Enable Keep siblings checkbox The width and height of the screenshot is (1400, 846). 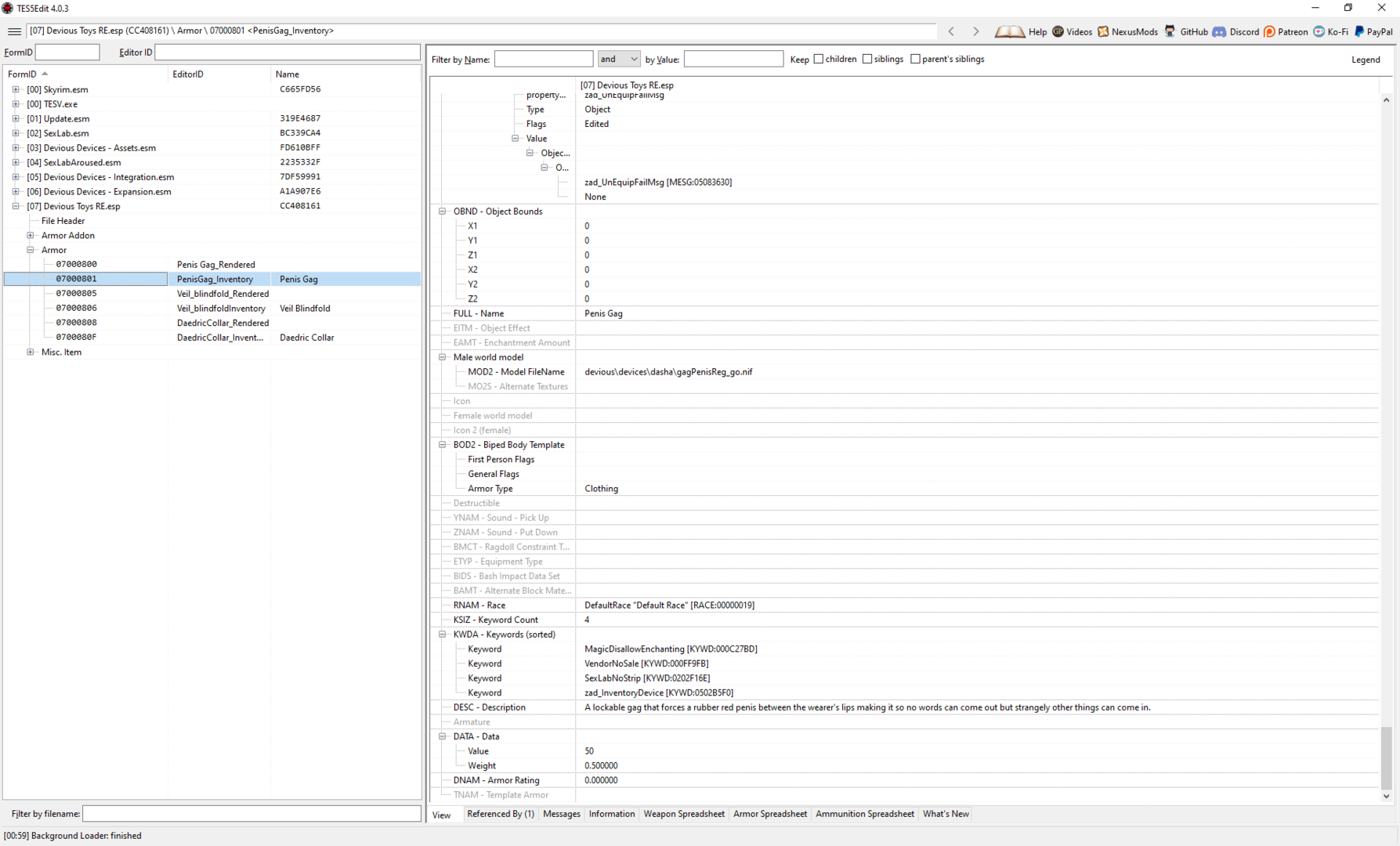tap(867, 59)
